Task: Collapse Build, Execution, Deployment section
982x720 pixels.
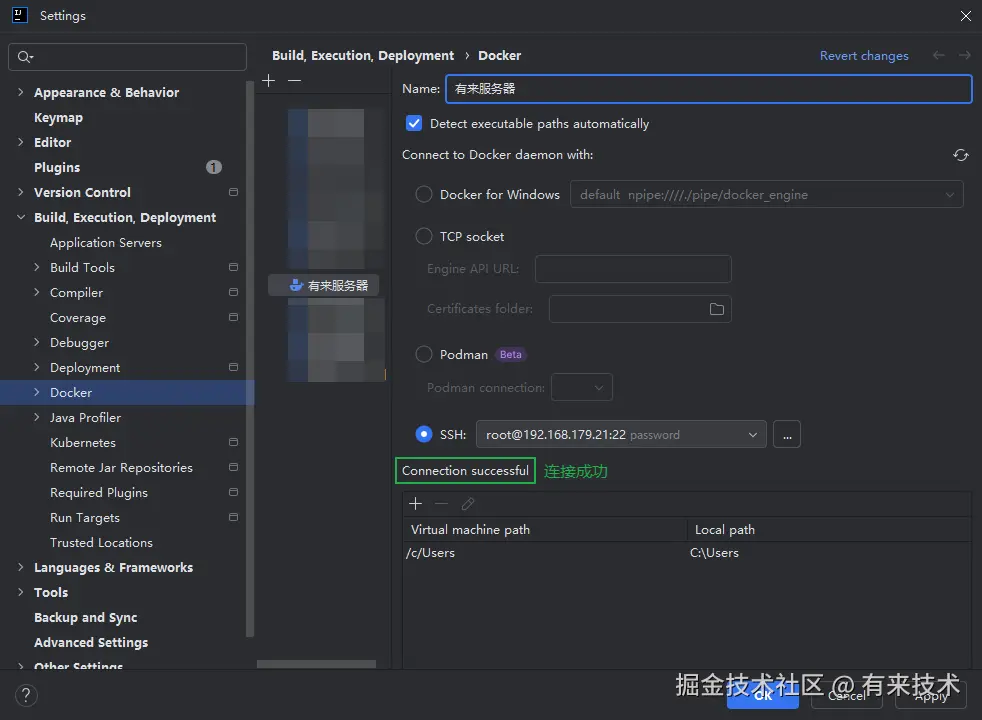Action: [x=21, y=217]
